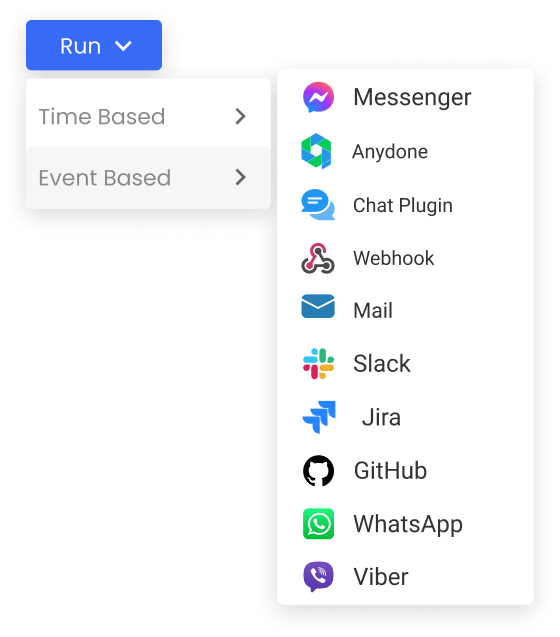Click the Chat Plugin speech bubbles icon
The height and width of the screenshot is (637, 560).
click(x=318, y=205)
